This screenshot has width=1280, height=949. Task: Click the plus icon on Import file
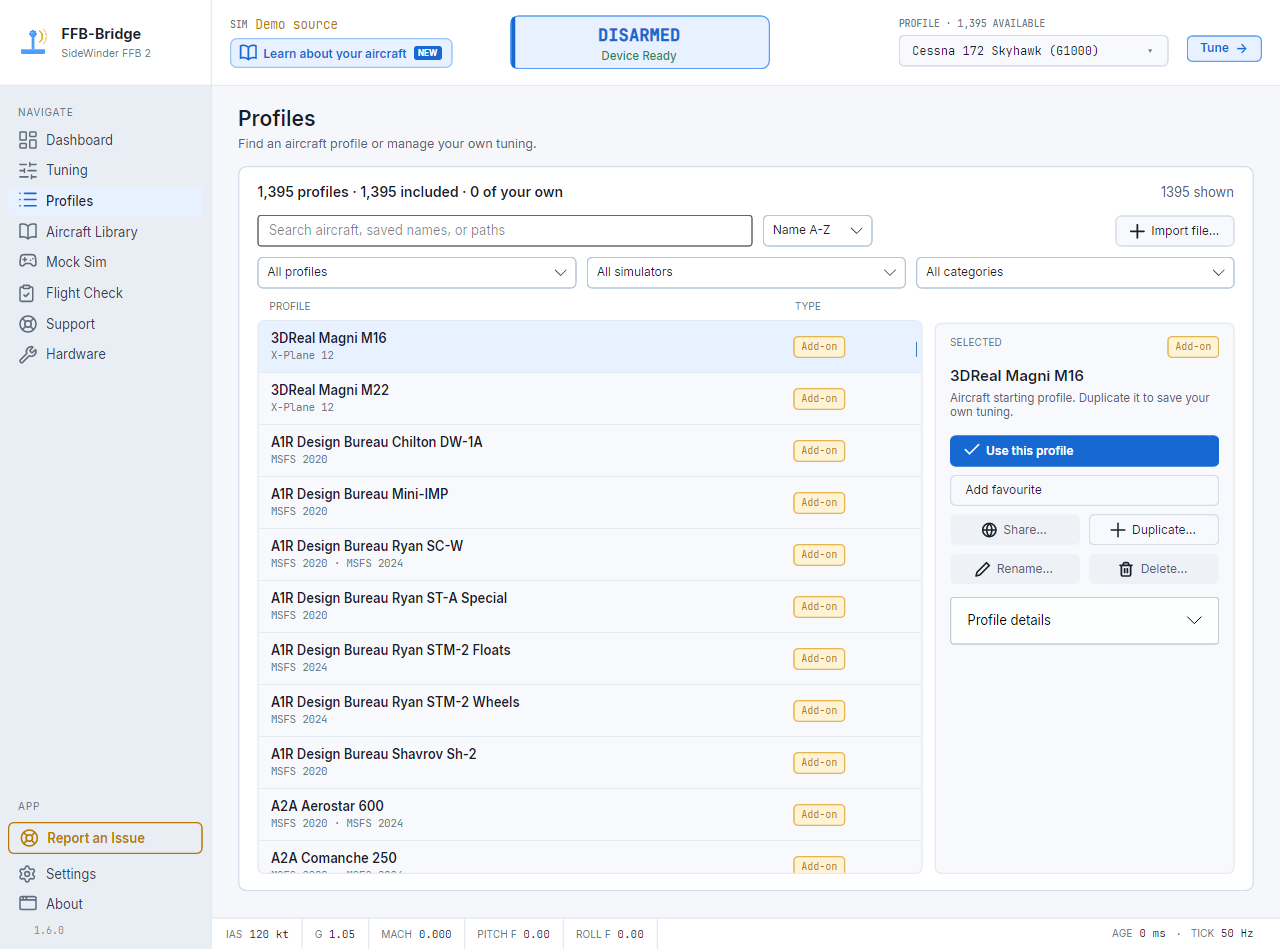coord(1137,231)
